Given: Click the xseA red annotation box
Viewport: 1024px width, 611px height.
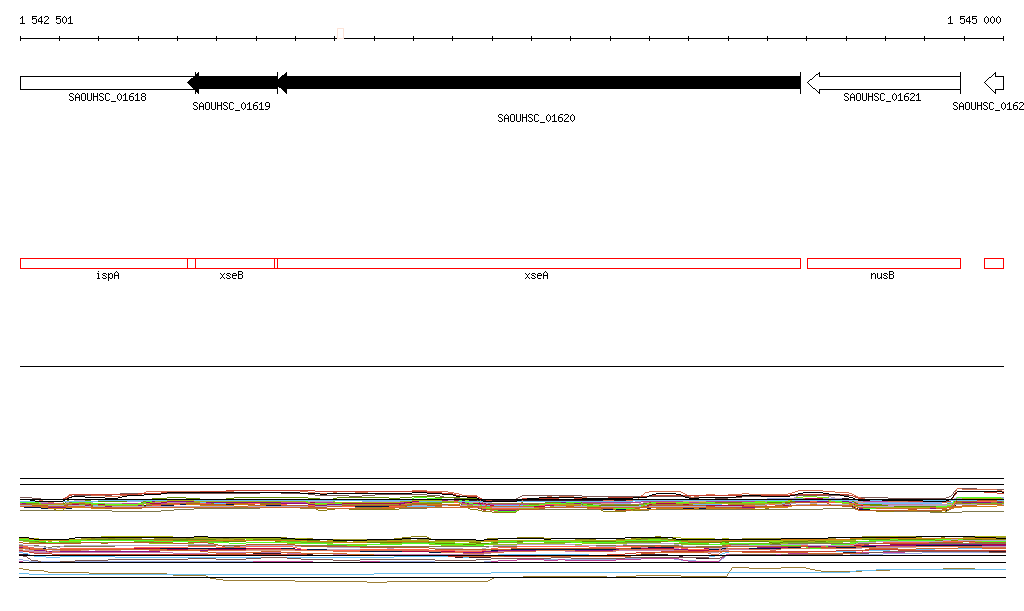Looking at the screenshot, I should point(537,264).
